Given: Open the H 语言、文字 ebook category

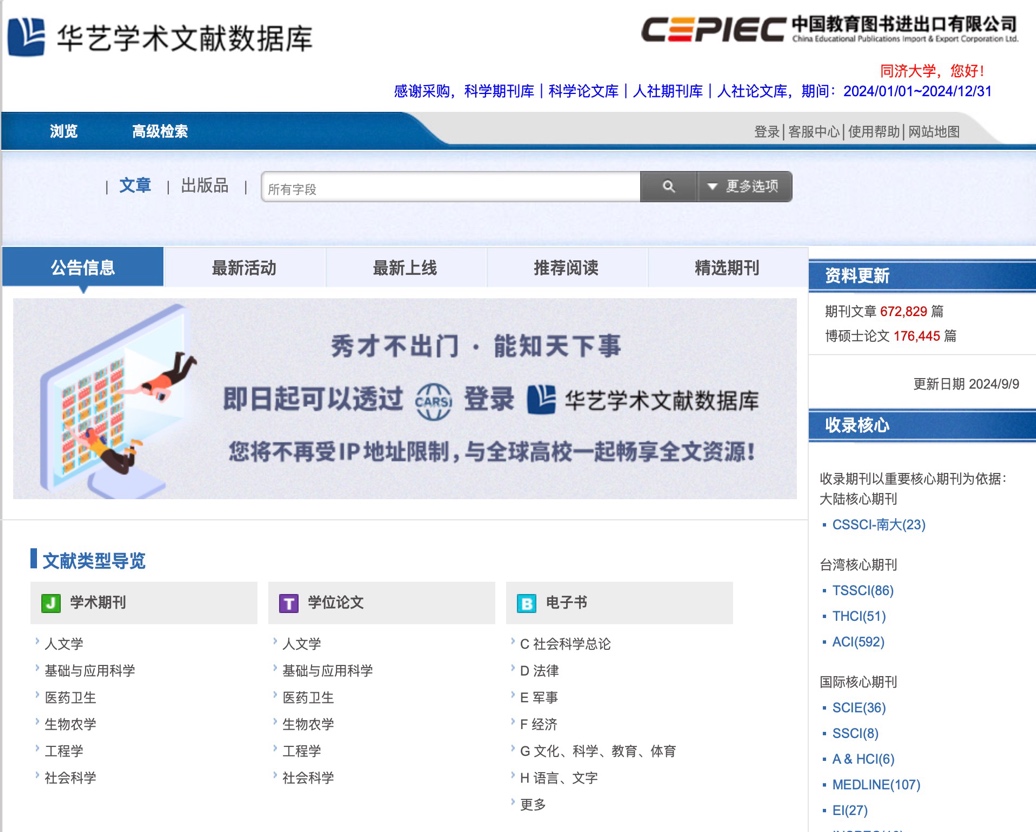Looking at the screenshot, I should tap(559, 778).
